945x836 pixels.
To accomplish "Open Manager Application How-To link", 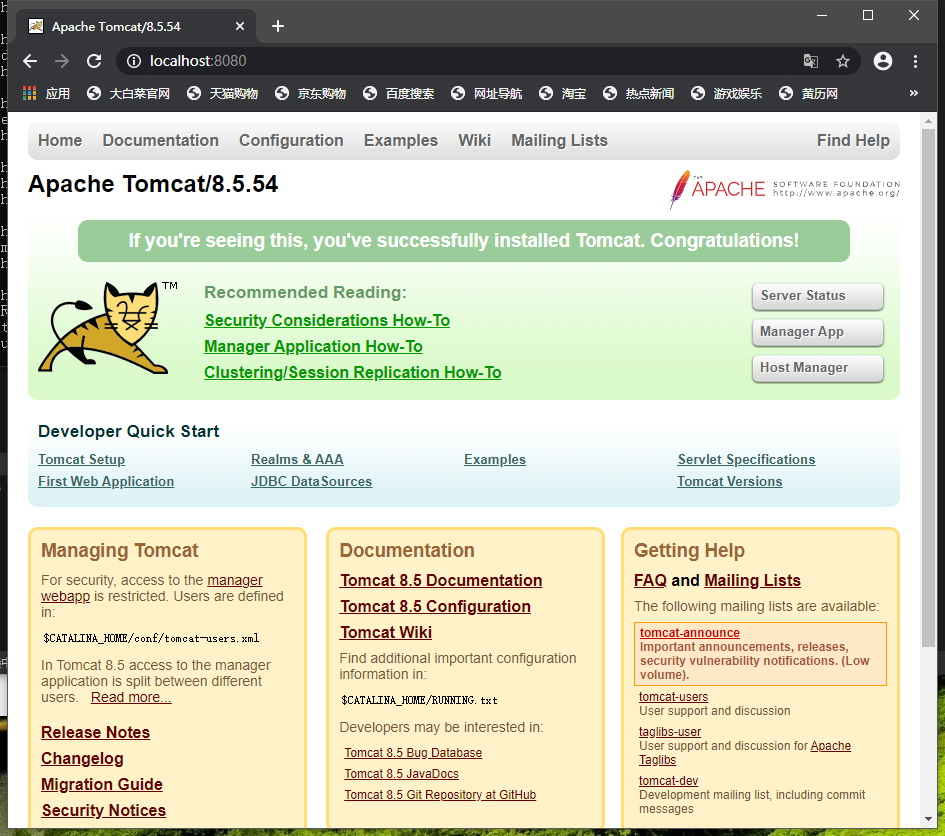I will (x=313, y=347).
